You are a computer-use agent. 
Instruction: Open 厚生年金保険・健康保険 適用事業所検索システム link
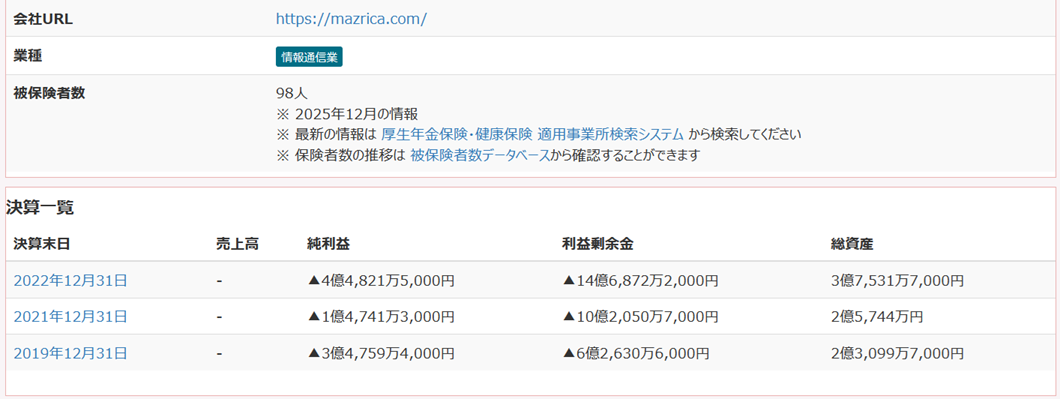coord(533,134)
